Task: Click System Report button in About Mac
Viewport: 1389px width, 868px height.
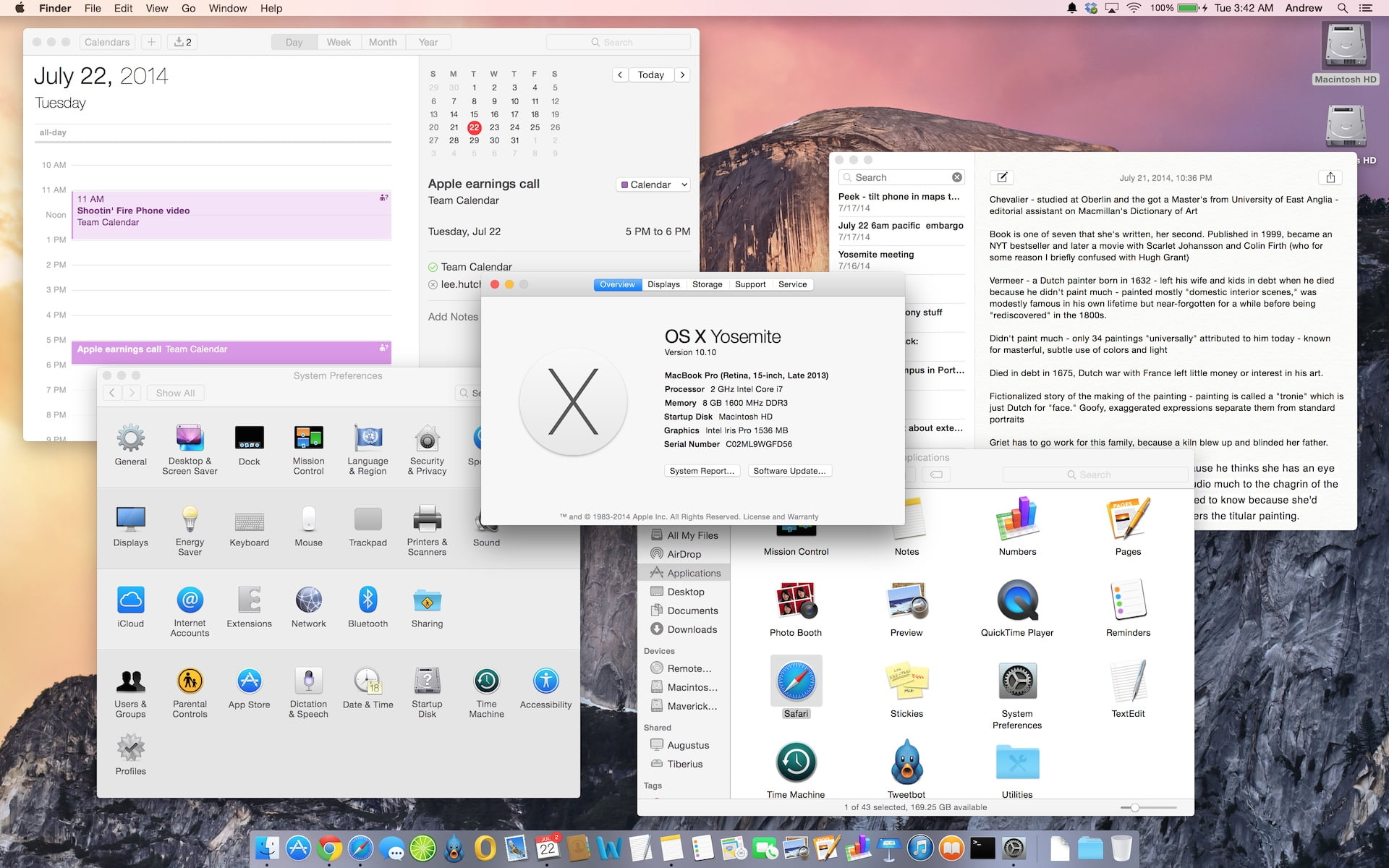Action: (700, 470)
